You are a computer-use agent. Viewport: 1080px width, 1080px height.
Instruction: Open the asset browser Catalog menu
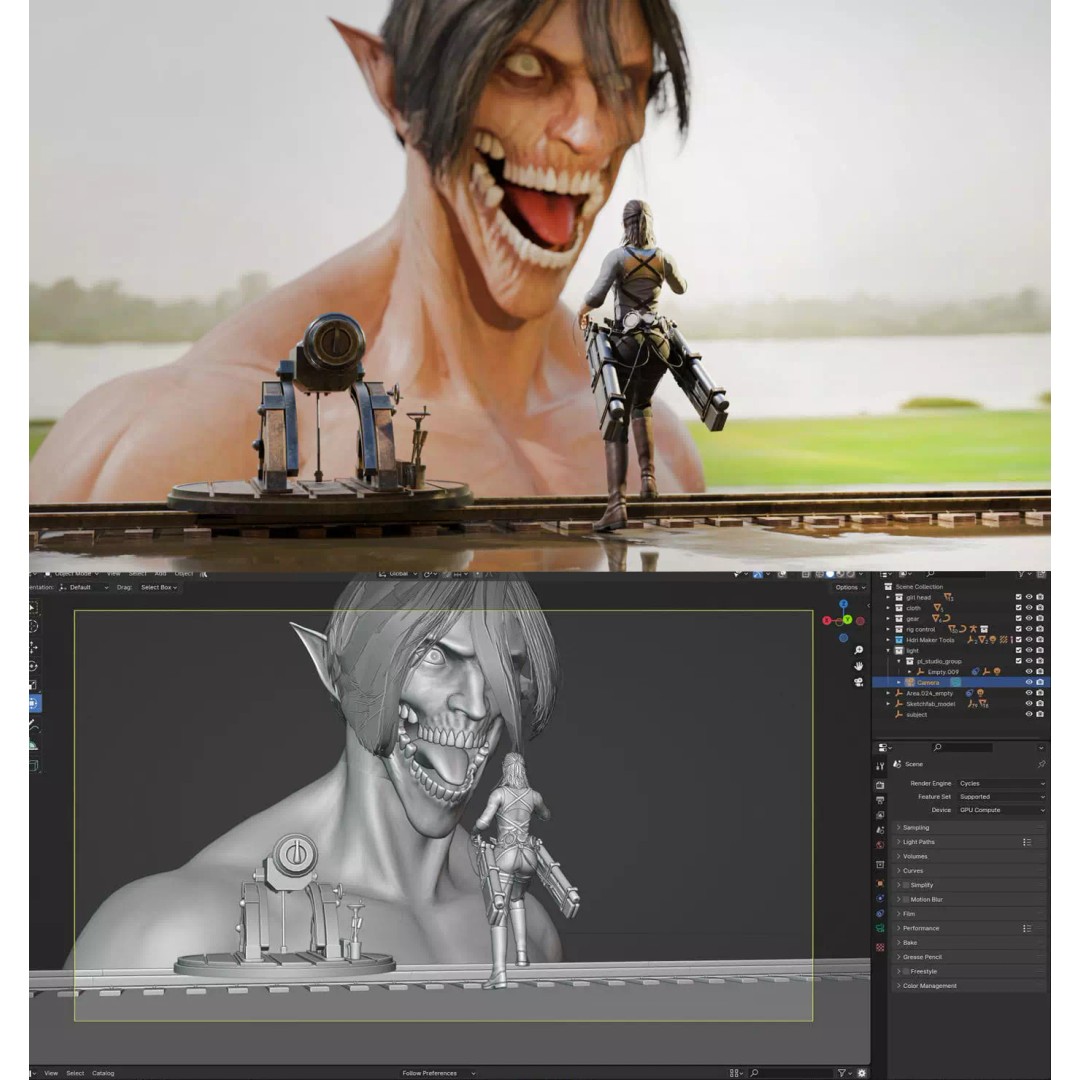pos(103,1073)
